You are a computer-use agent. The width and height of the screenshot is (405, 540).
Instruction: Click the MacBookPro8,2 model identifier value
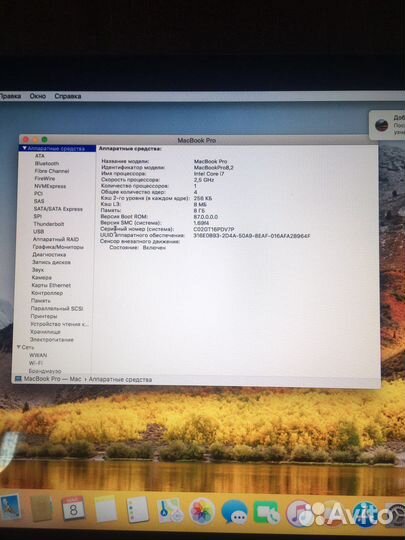point(214,167)
